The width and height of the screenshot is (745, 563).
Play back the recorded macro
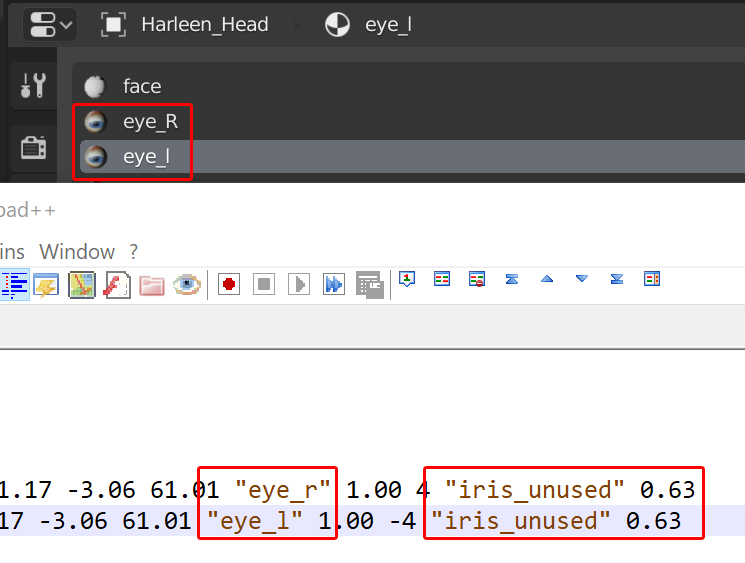299,285
